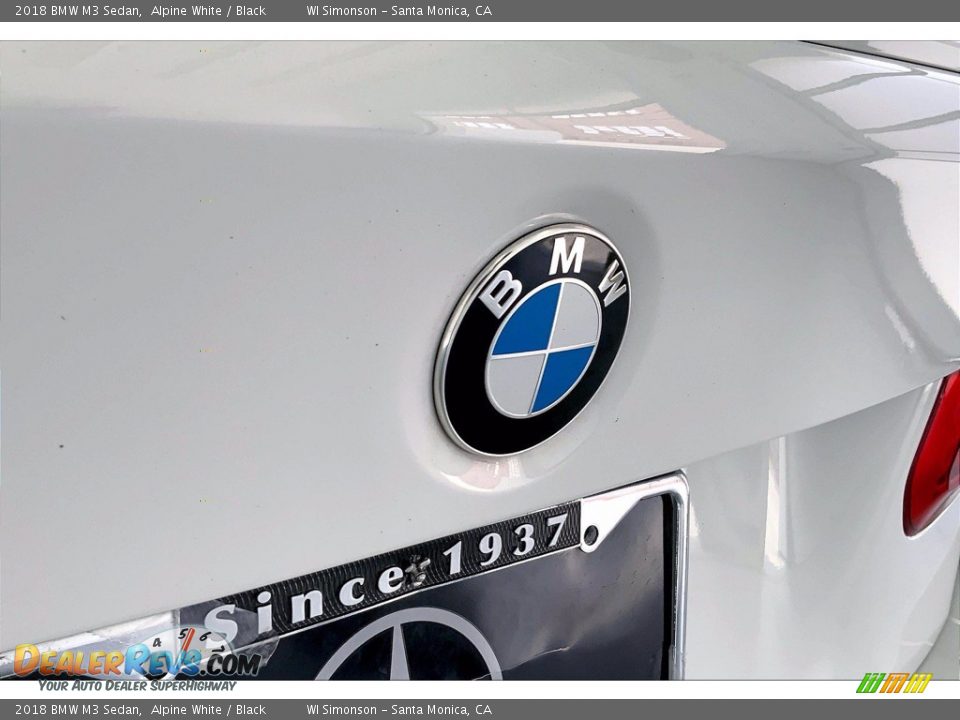Click top caption "WI Simonson – Santa Monica, CA"

(x=399, y=10)
